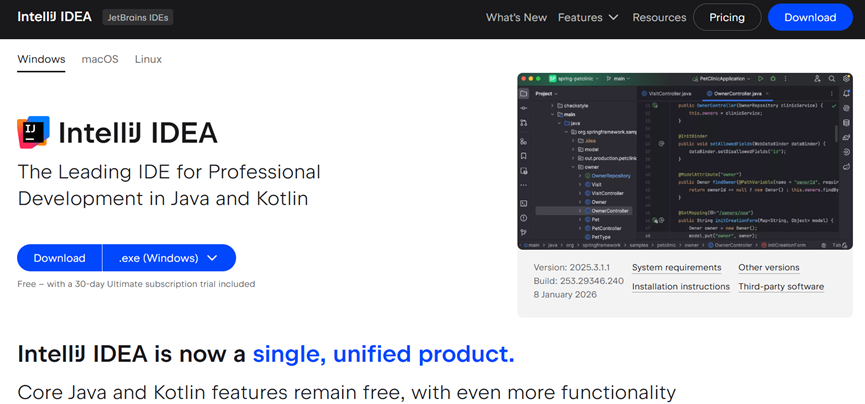
Task: Click the AI Assistant spiral icon in IDE
Action: (x=846, y=108)
